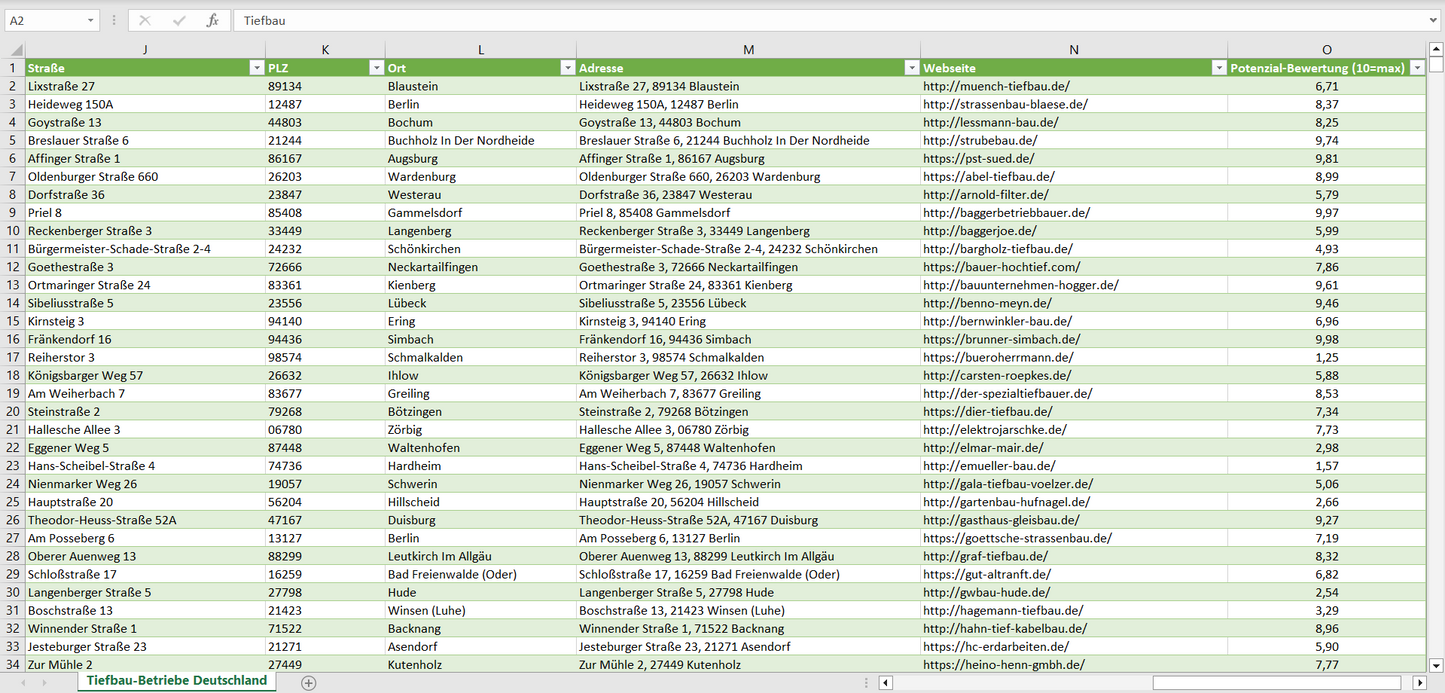Viewport: 1445px width, 693px height.
Task: Click the Cancel X icon in formula bar
Action: point(145,20)
